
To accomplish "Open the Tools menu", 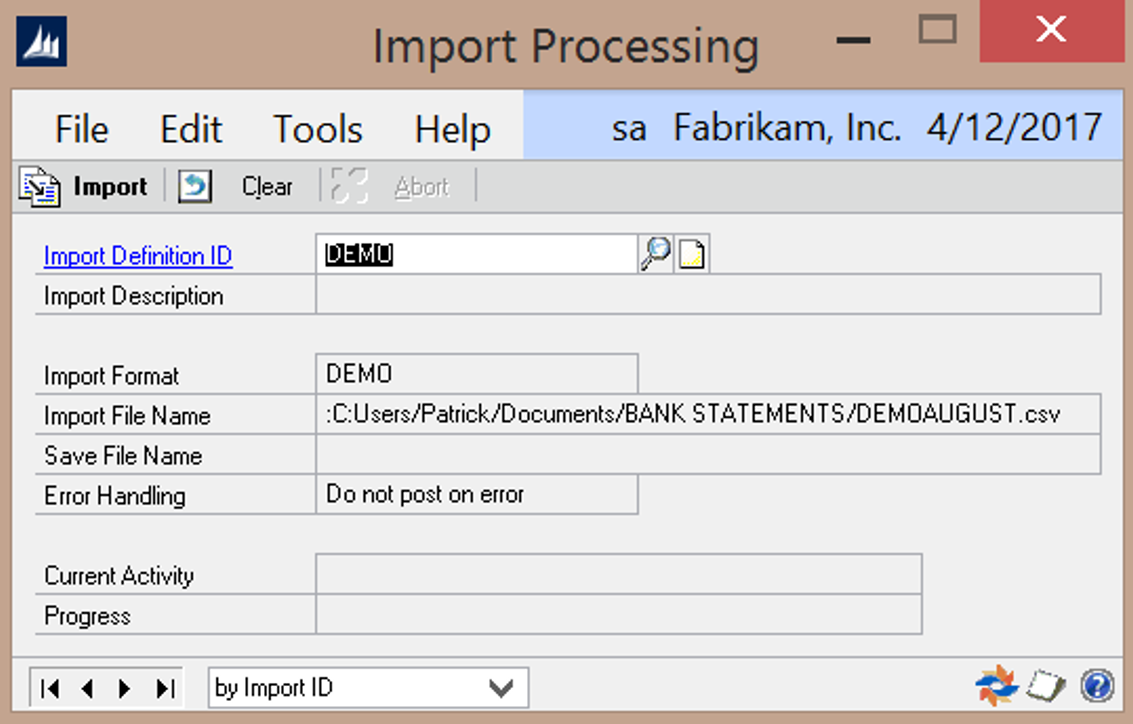I will coord(318,129).
